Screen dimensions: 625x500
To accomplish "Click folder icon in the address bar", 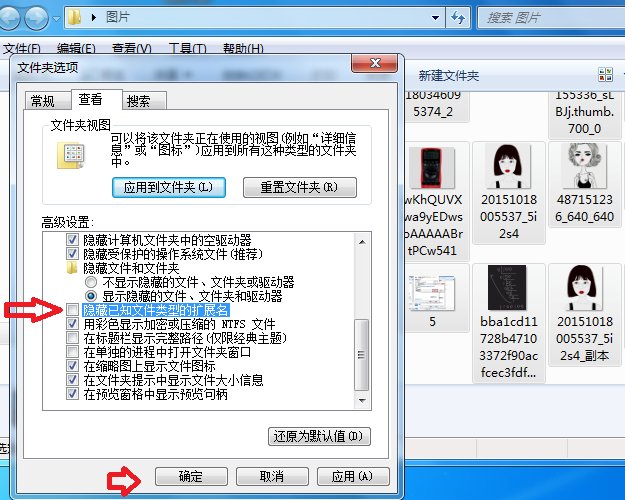I will coord(75,18).
